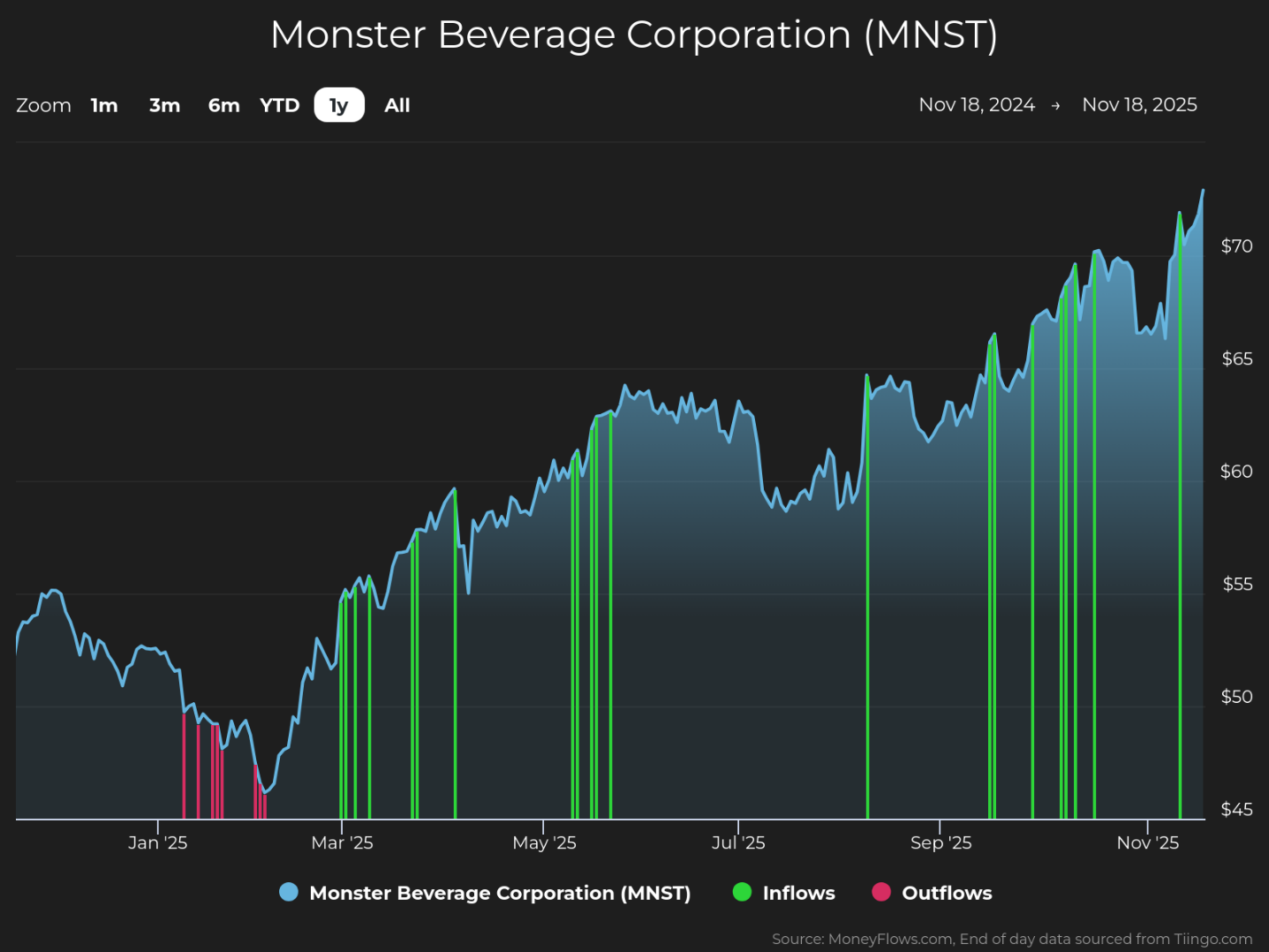Click Monster Beverage Corporation (MNST) legend label
Image resolution: width=1269 pixels, height=952 pixels.
(x=500, y=893)
